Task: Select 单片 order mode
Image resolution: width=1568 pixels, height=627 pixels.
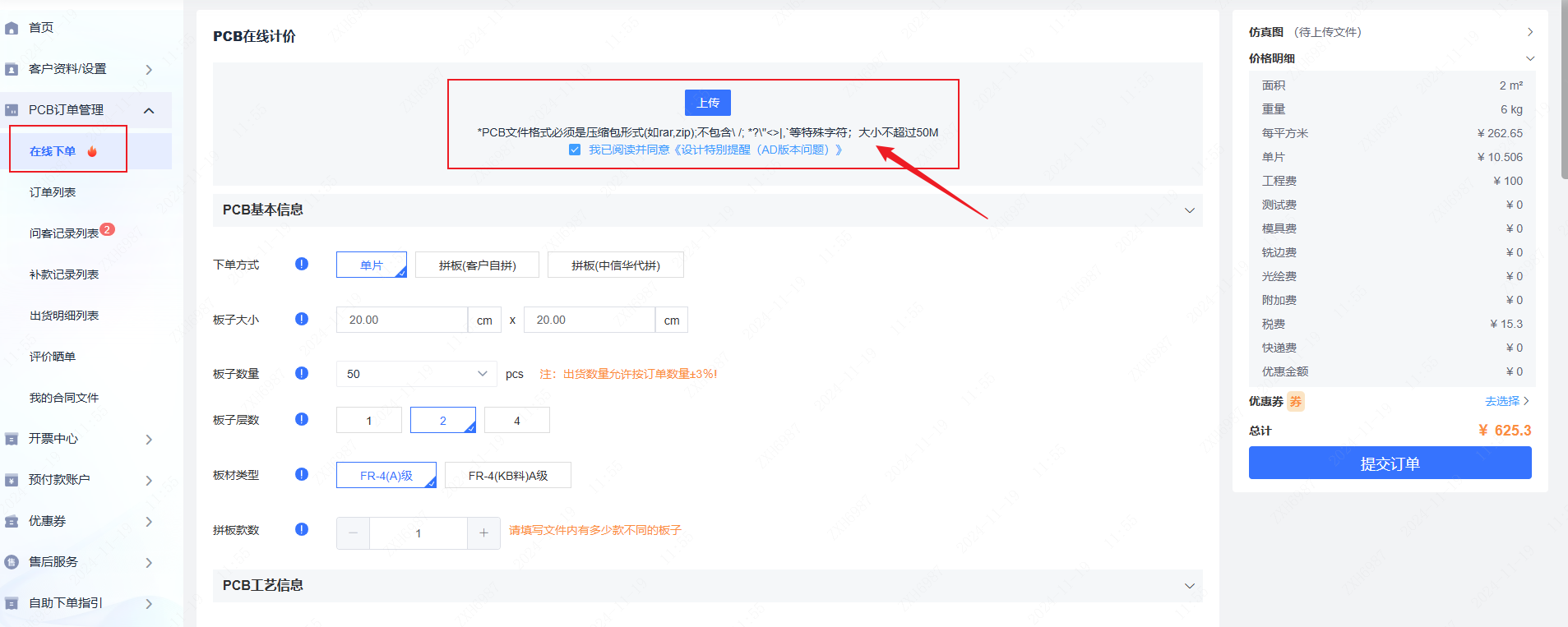Action: [372, 265]
